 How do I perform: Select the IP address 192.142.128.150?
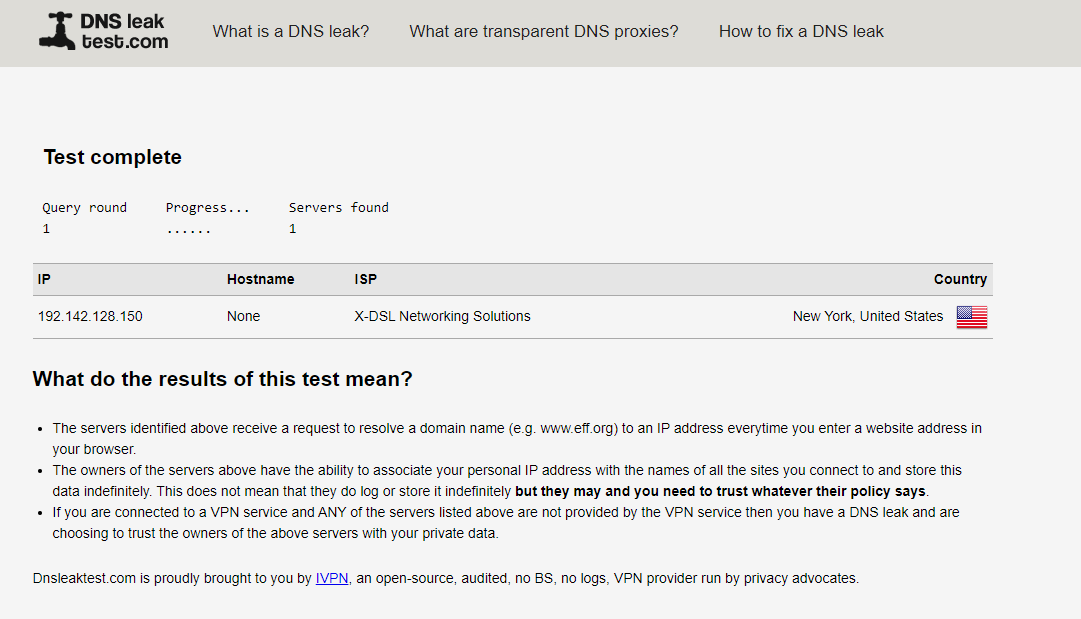tap(90, 316)
